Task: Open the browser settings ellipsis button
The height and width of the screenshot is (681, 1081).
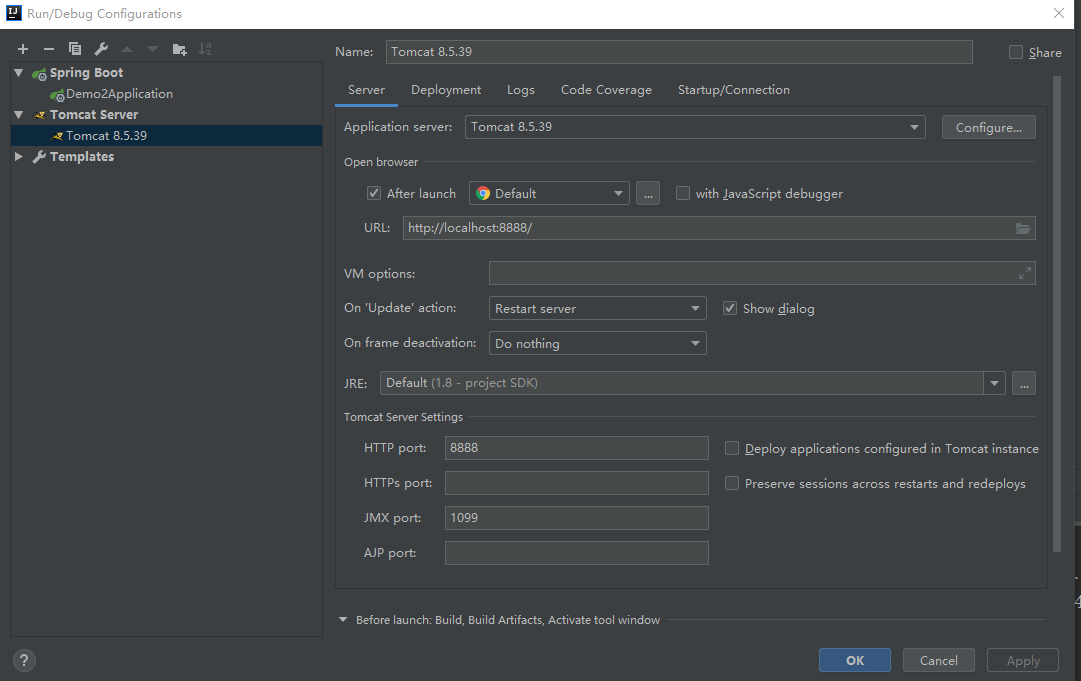Action: coord(648,194)
